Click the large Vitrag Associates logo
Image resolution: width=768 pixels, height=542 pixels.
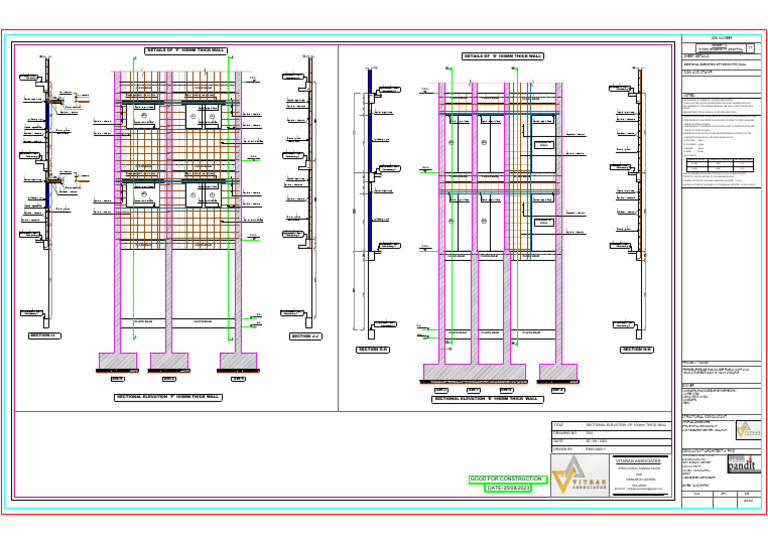point(580,475)
